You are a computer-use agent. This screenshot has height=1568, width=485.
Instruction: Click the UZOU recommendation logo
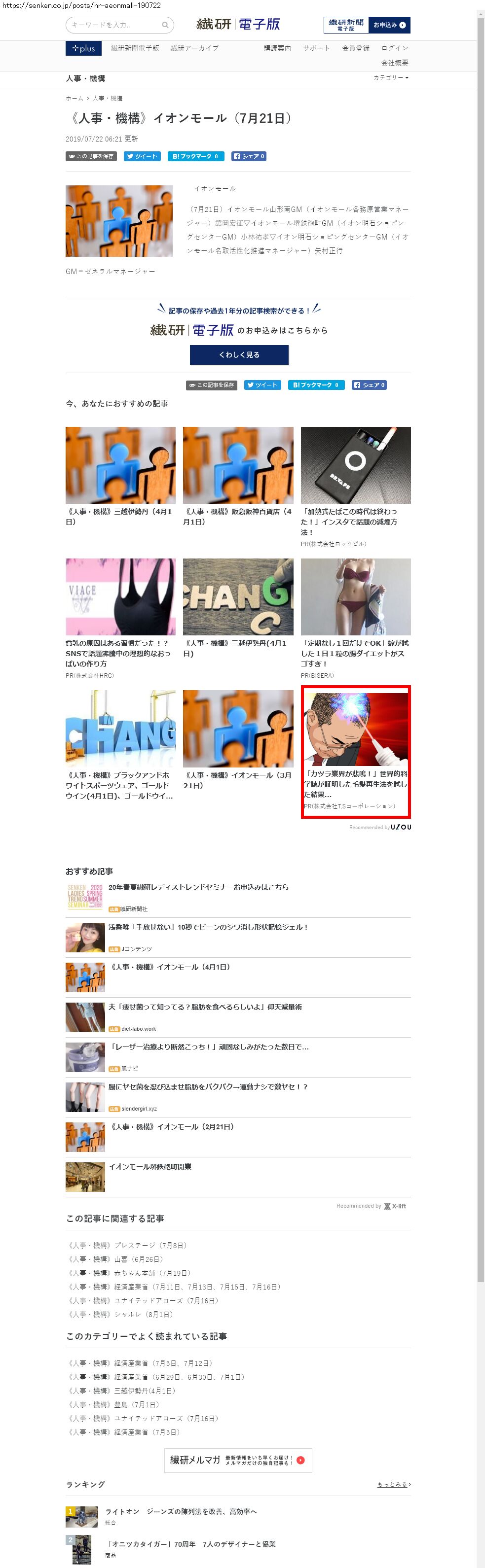(x=401, y=827)
